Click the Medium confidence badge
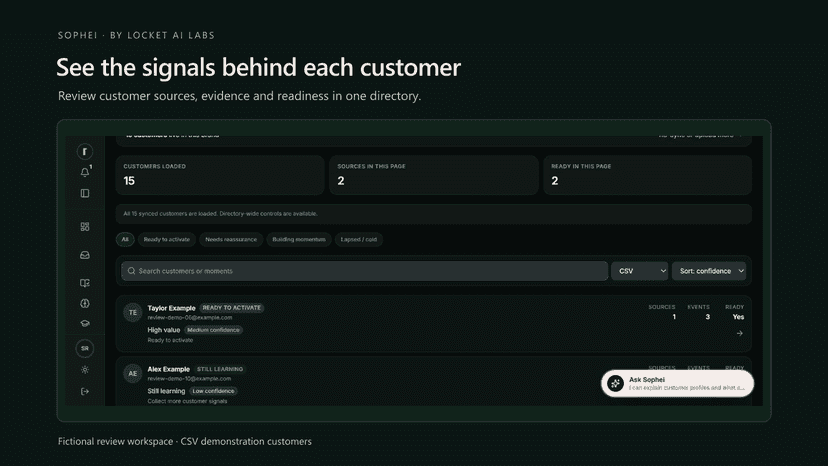Screen dimensions: 828x466 coord(213,330)
